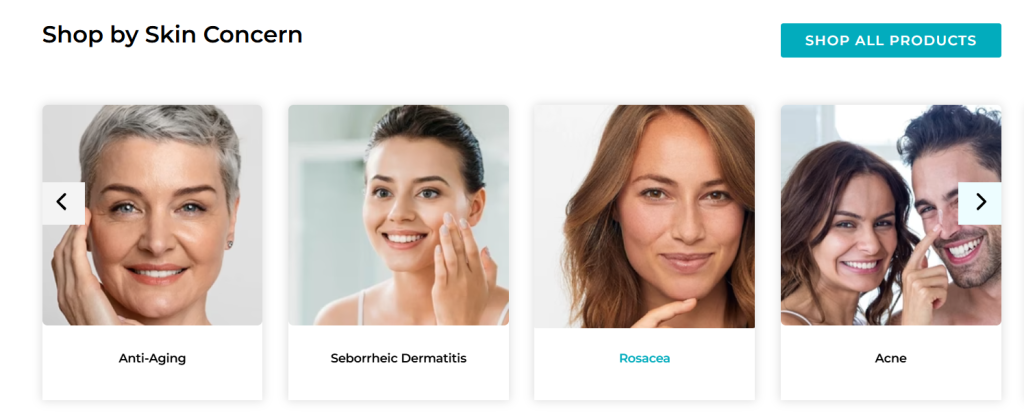Open the Acne text link
This screenshot has height=420, width=1024.
coord(891,359)
